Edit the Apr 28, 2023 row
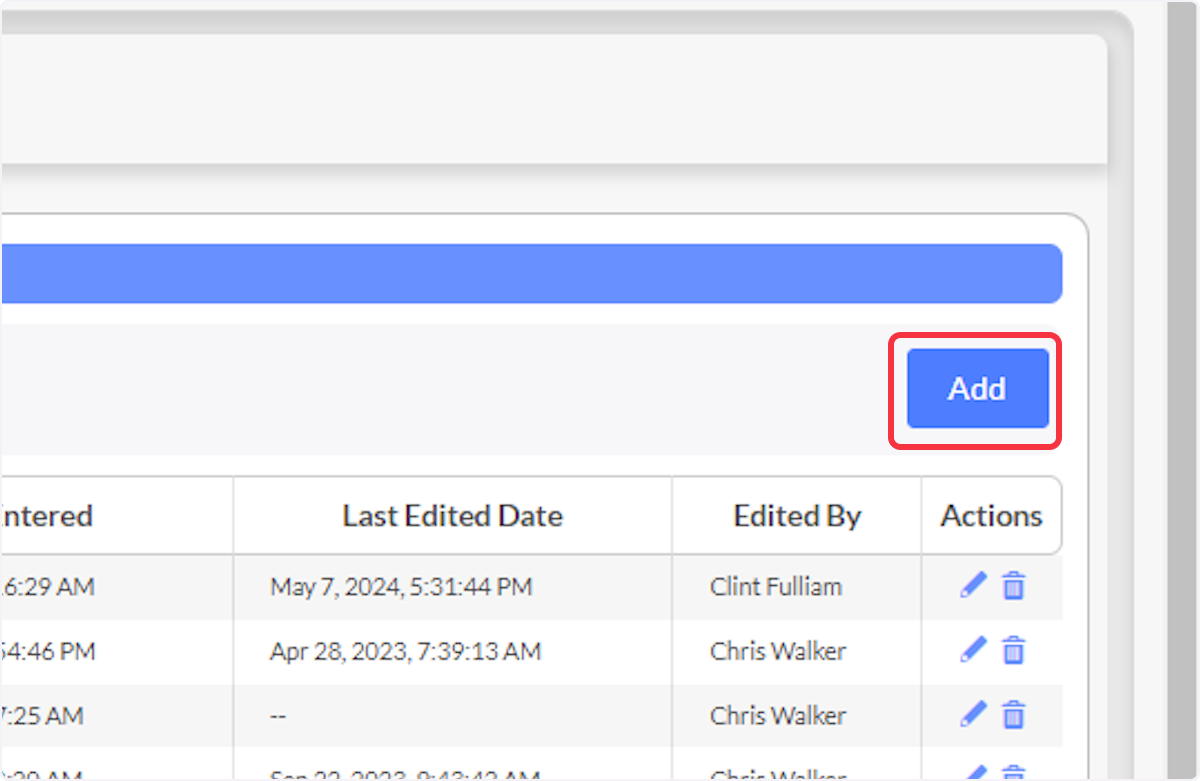Image resolution: width=1200 pixels, height=781 pixels. coord(973,650)
